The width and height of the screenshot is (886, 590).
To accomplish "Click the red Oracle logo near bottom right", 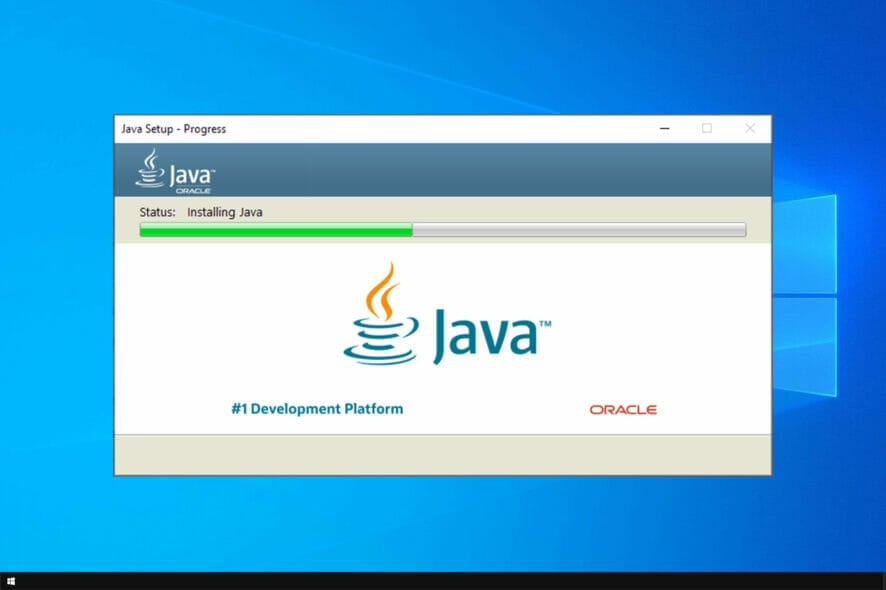I will [x=623, y=409].
